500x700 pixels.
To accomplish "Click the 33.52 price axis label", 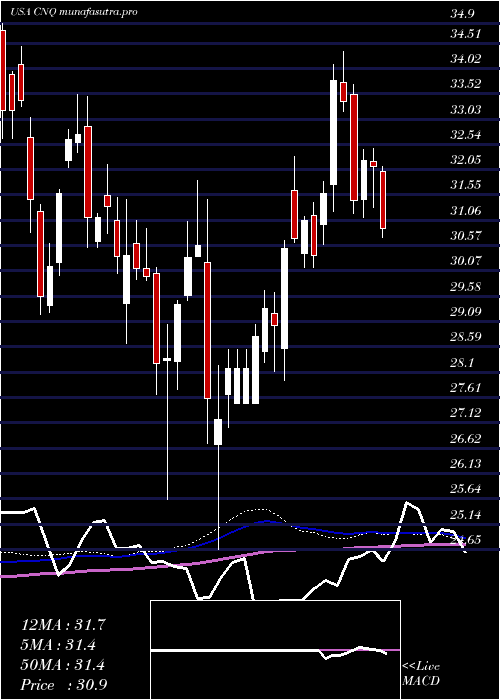I will click(x=466, y=84).
